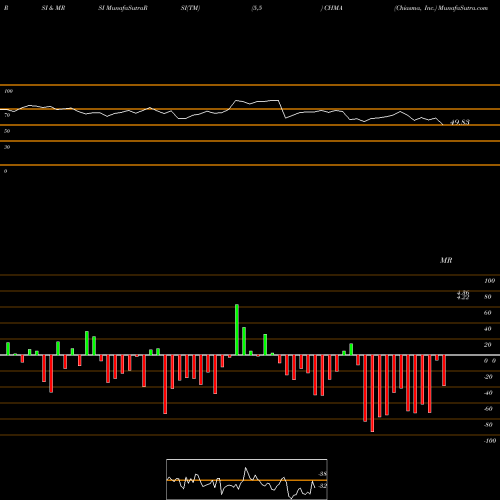Image resolution: width=500 pixels, height=500 pixels.
Task: Click the 'CHMA' ticker symbol
Action: 333,8
